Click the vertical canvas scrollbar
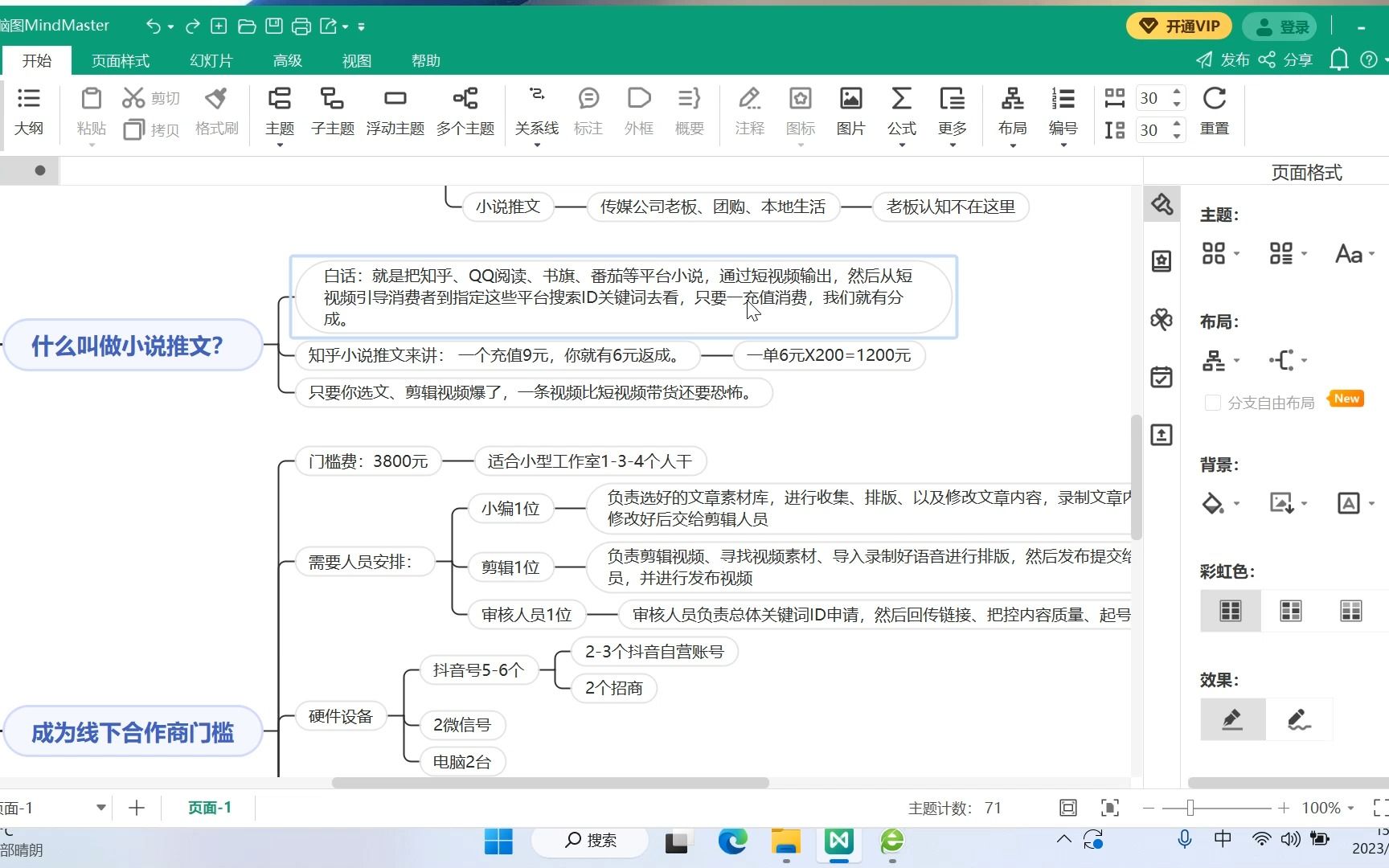The height and width of the screenshot is (868, 1389). point(1137,477)
